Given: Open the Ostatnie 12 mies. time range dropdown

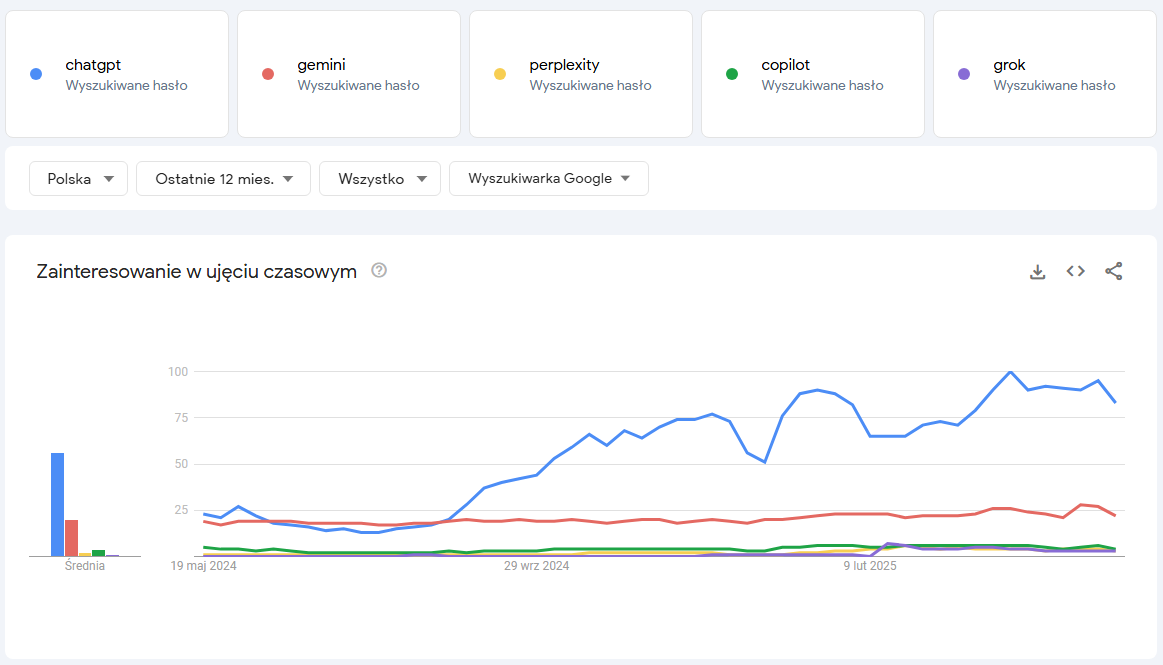Looking at the screenshot, I should (x=223, y=179).
